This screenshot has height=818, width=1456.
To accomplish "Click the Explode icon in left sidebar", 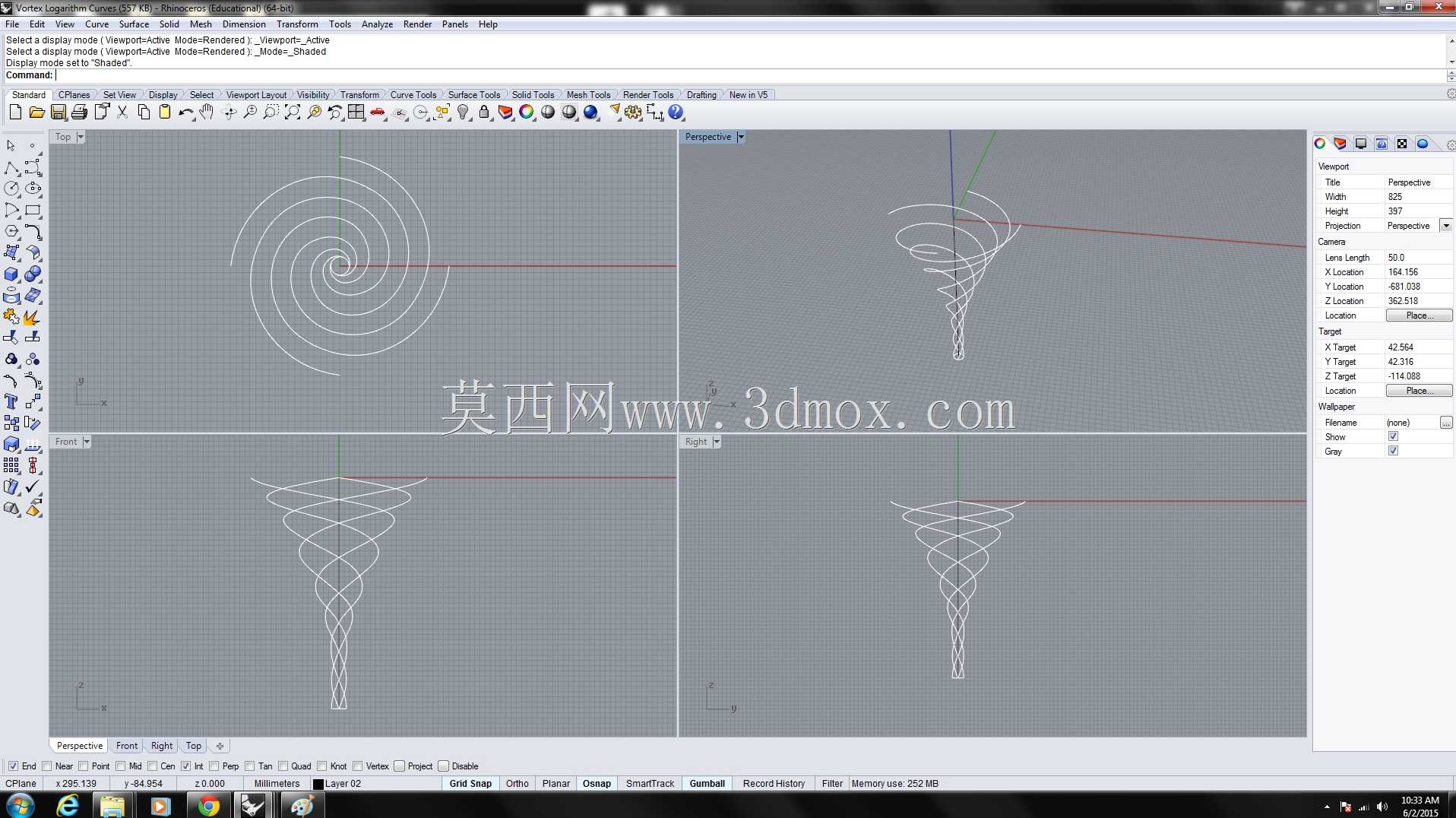I will coord(33,317).
